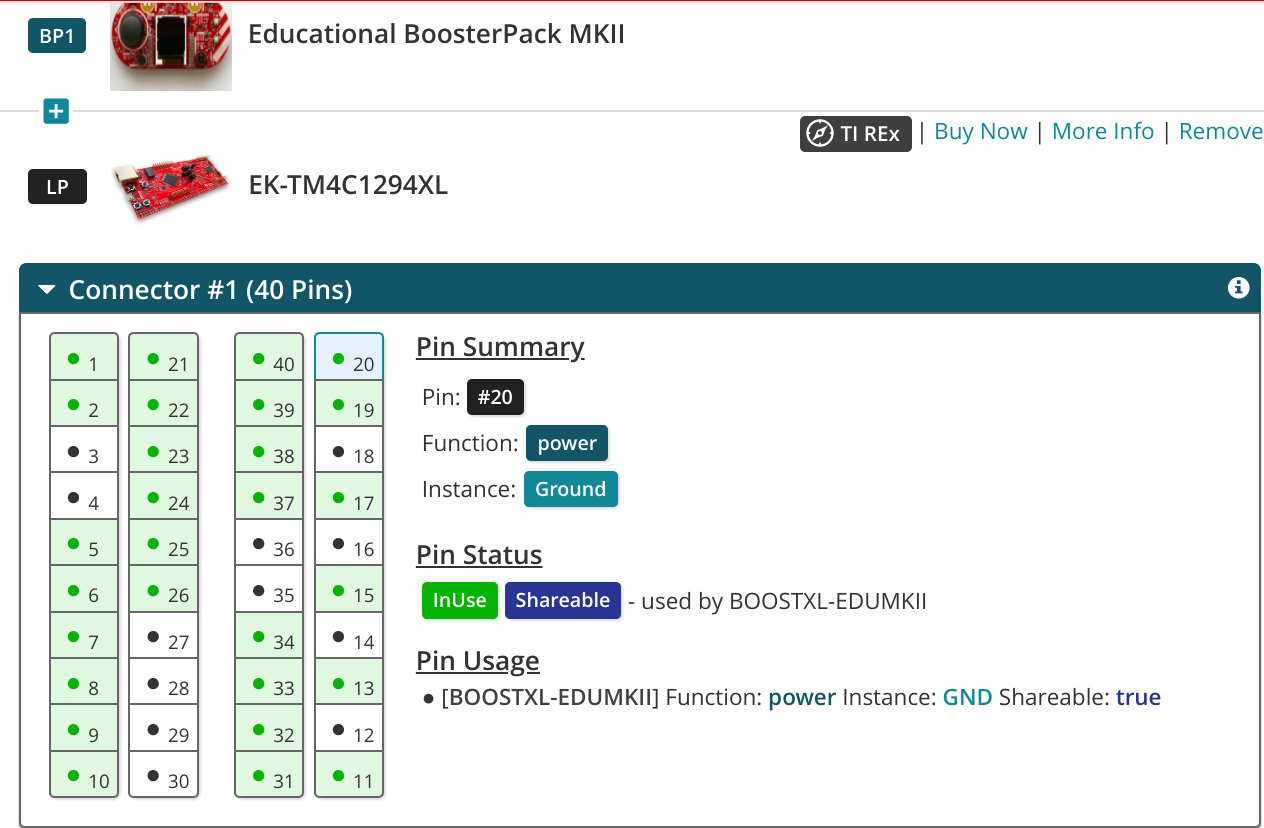Select pin 24 in the connector
Viewport: 1264px width, 828px height.
[x=164, y=497]
